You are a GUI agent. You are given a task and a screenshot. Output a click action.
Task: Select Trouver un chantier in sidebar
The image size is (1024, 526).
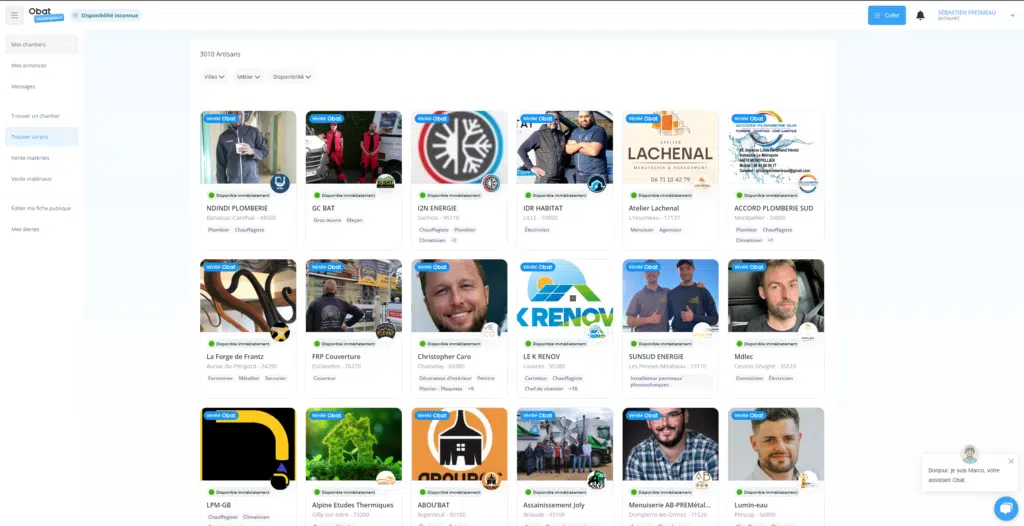41,116
